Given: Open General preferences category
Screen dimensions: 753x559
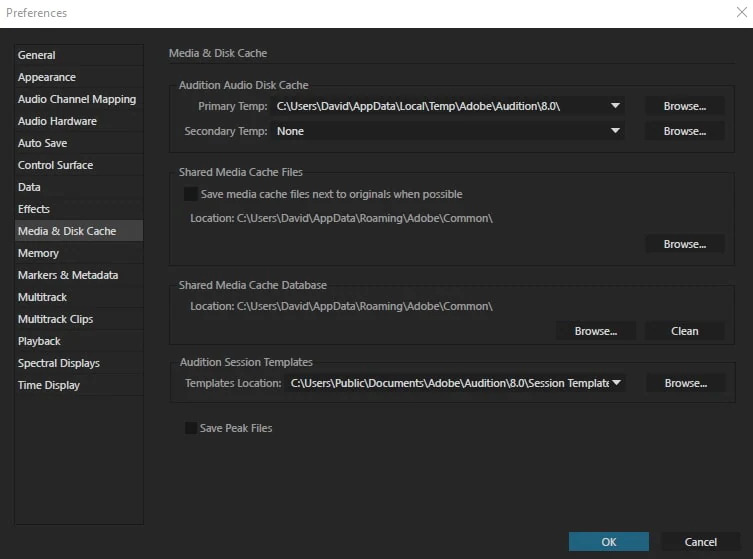Looking at the screenshot, I should tap(79, 55).
